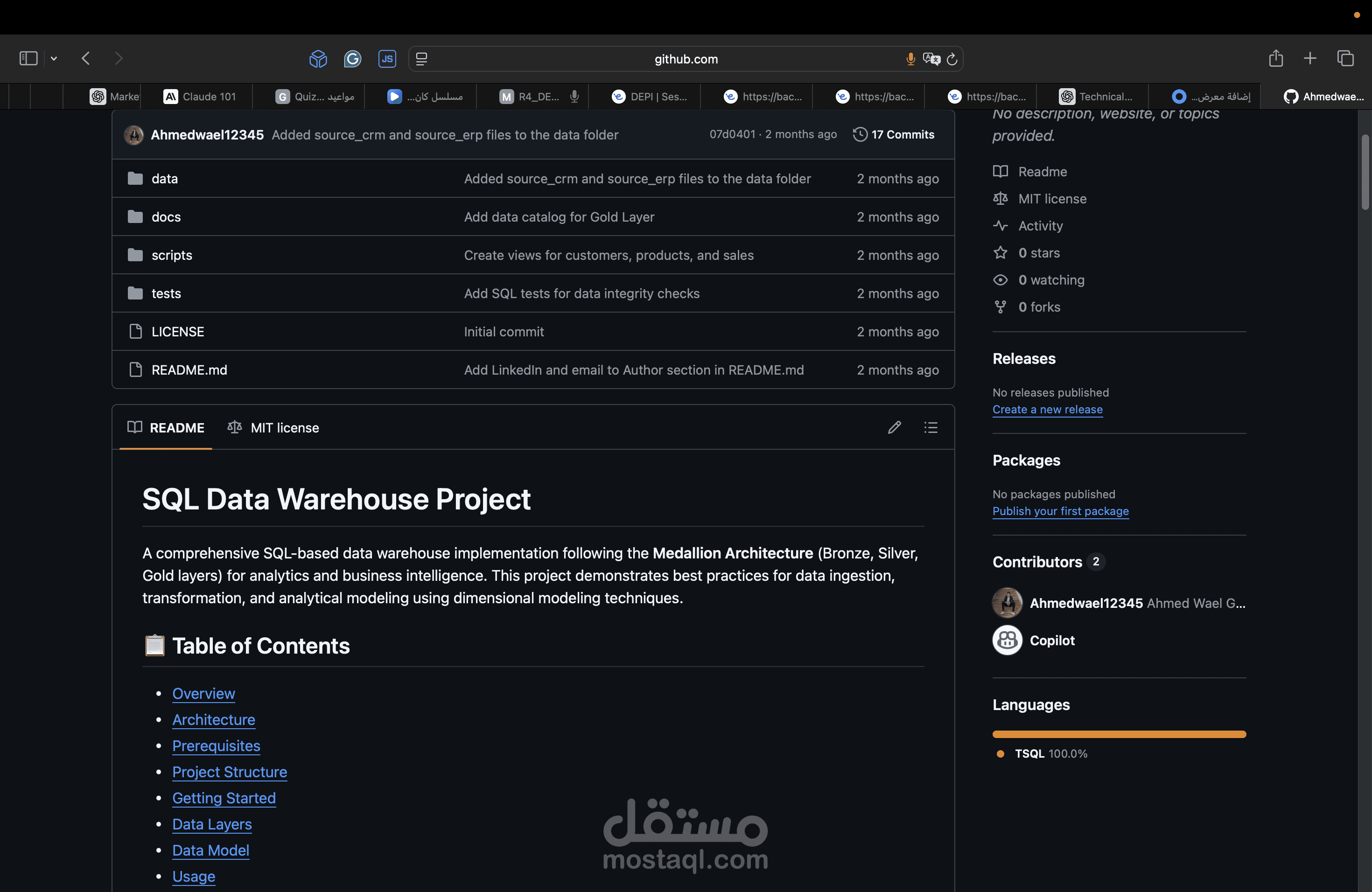Image resolution: width=1372 pixels, height=892 pixels.
Task: Open the share sheet icon
Action: click(1276, 58)
